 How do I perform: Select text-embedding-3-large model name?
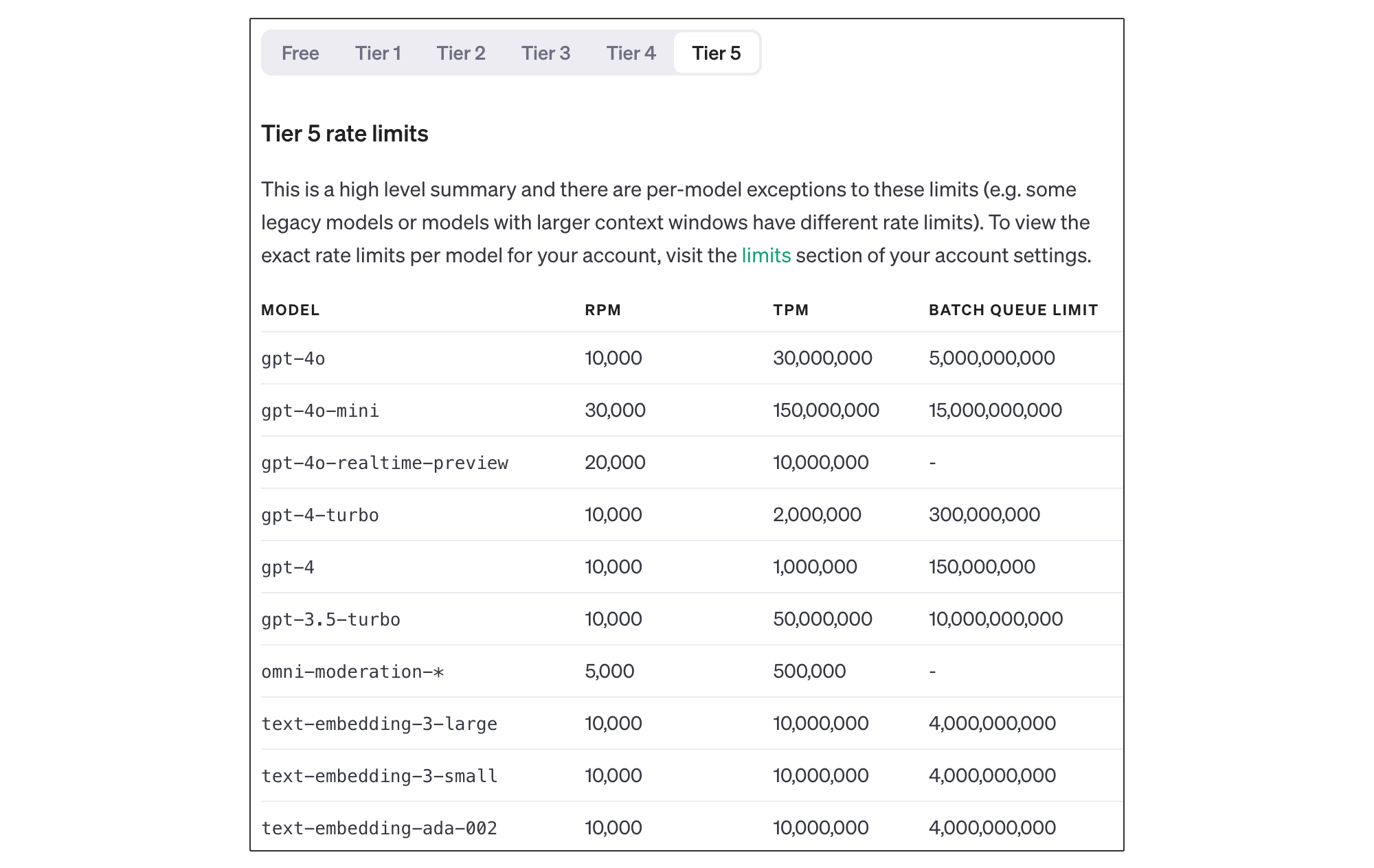pos(379,724)
